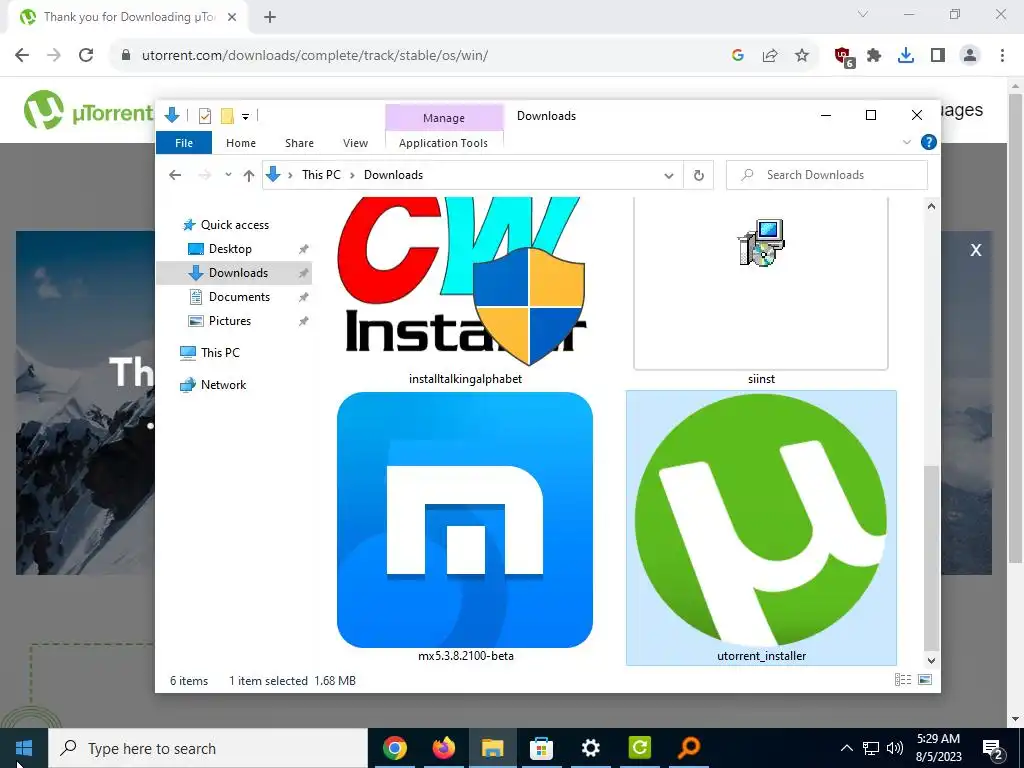
Task: Open Chrome three-dot menu
Action: pyautogui.click(x=1002, y=56)
